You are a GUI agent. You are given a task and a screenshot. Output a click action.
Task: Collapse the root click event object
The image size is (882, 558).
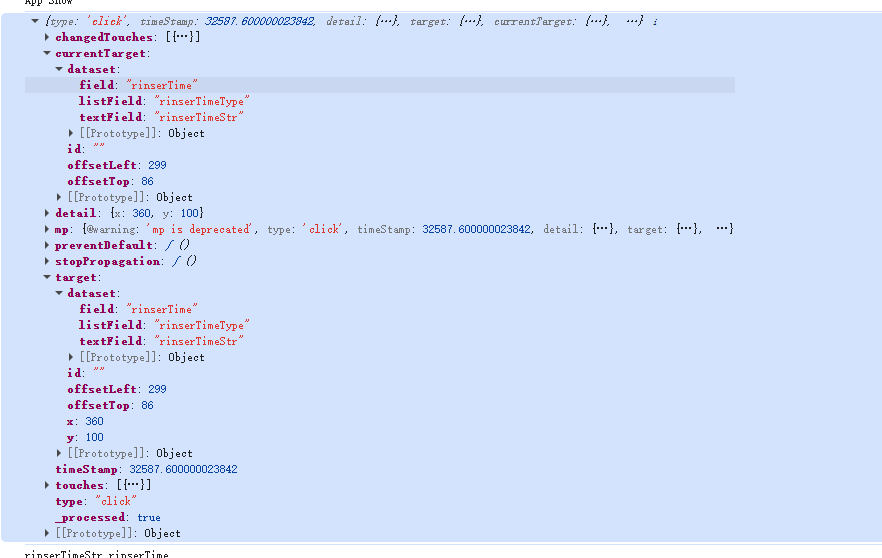[x=36, y=21]
